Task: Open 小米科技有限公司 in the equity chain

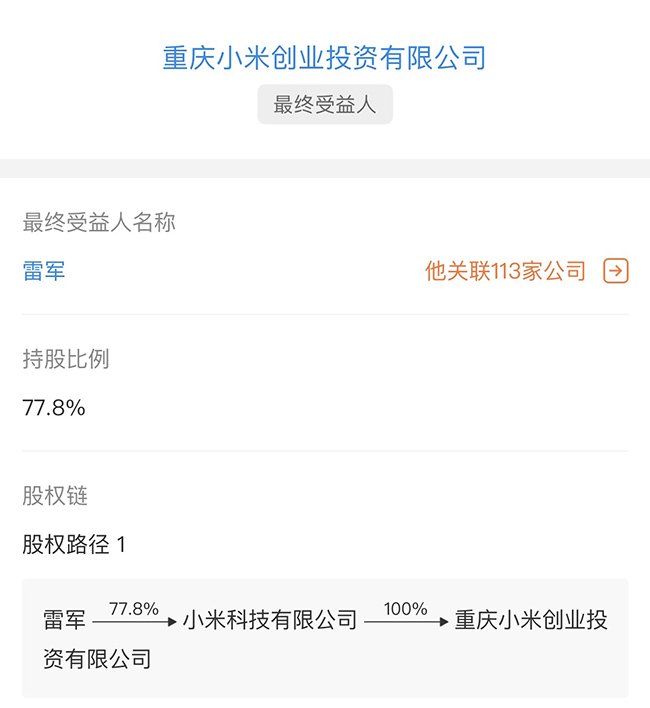Action: 269,621
